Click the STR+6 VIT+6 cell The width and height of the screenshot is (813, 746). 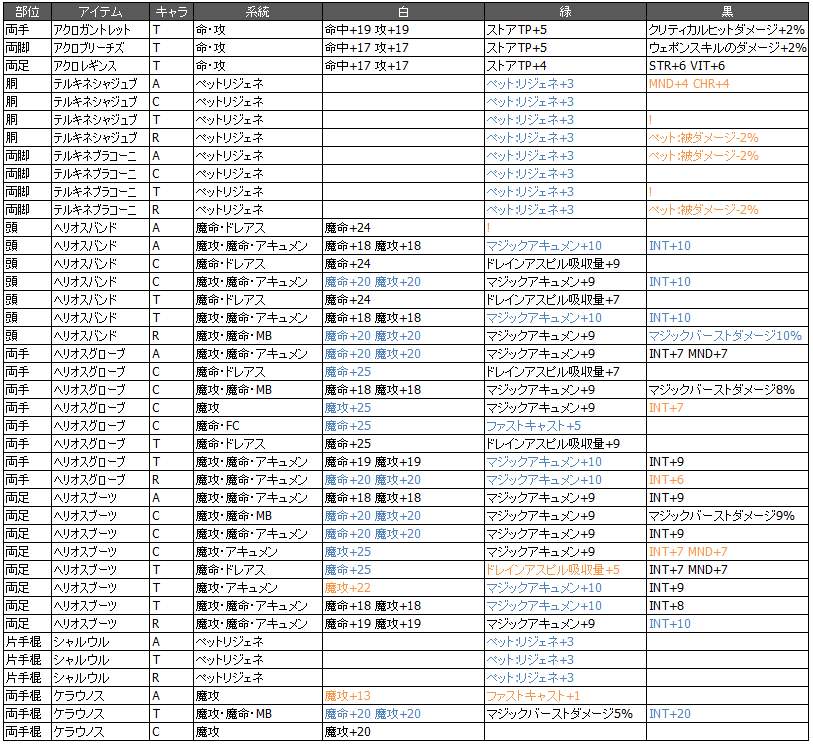click(x=727, y=66)
